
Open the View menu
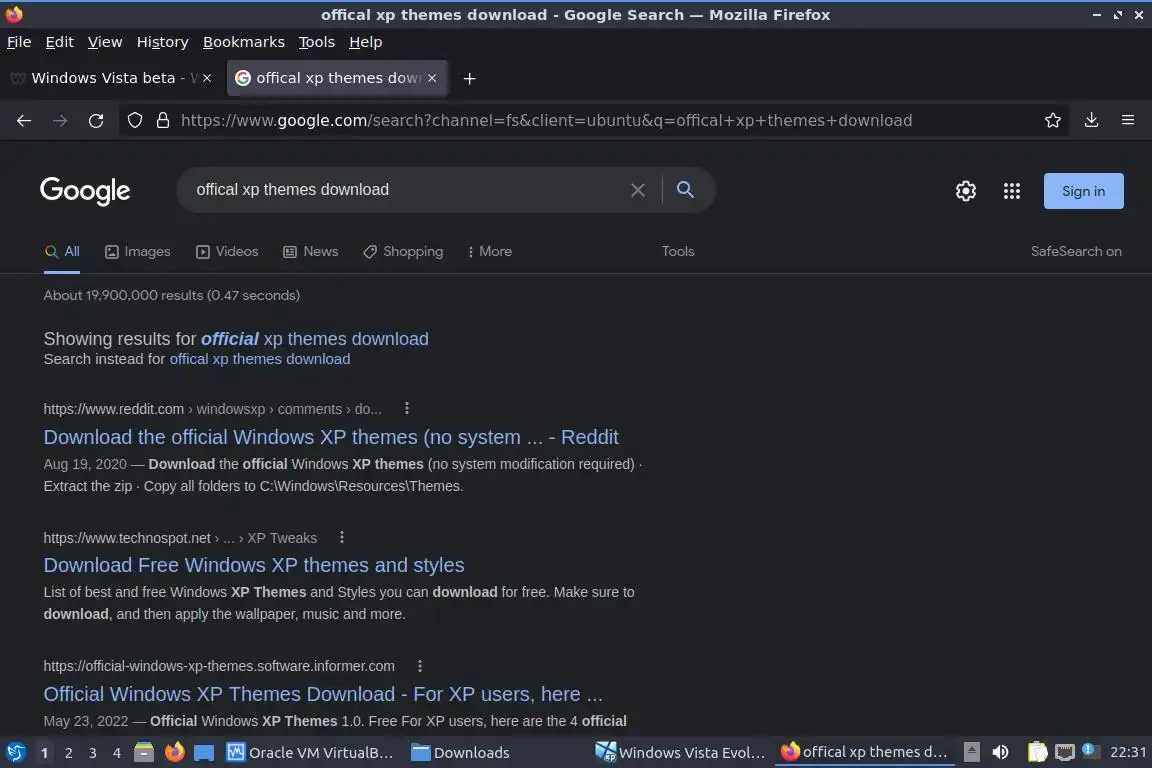coord(105,43)
